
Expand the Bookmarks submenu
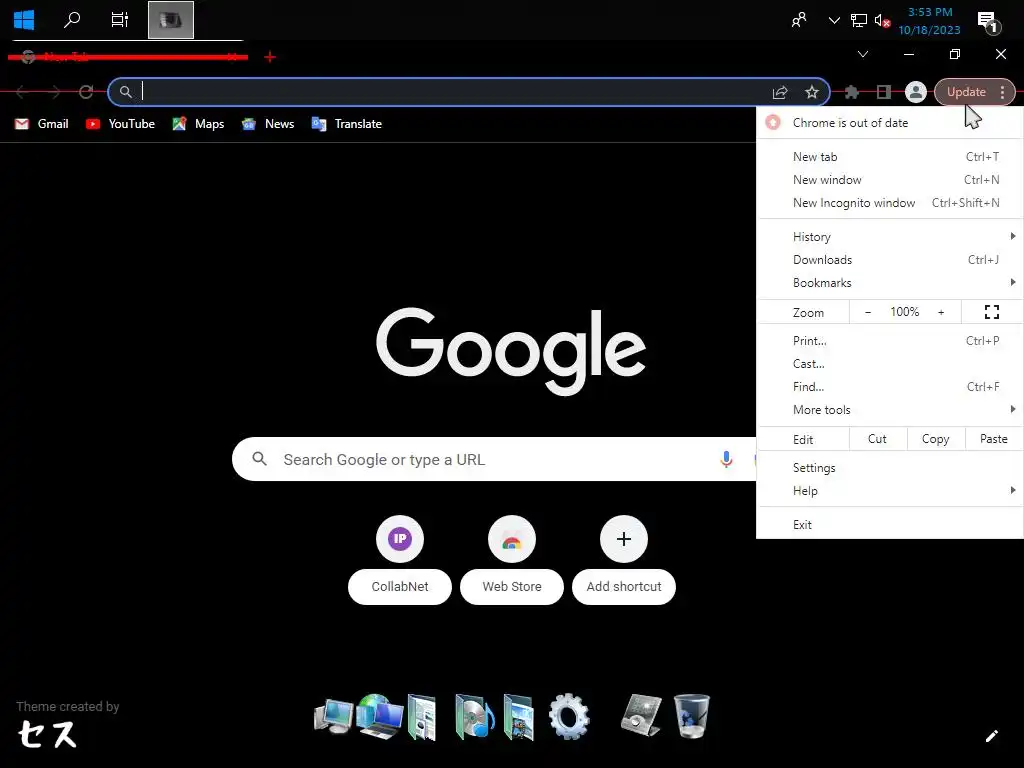(x=889, y=283)
